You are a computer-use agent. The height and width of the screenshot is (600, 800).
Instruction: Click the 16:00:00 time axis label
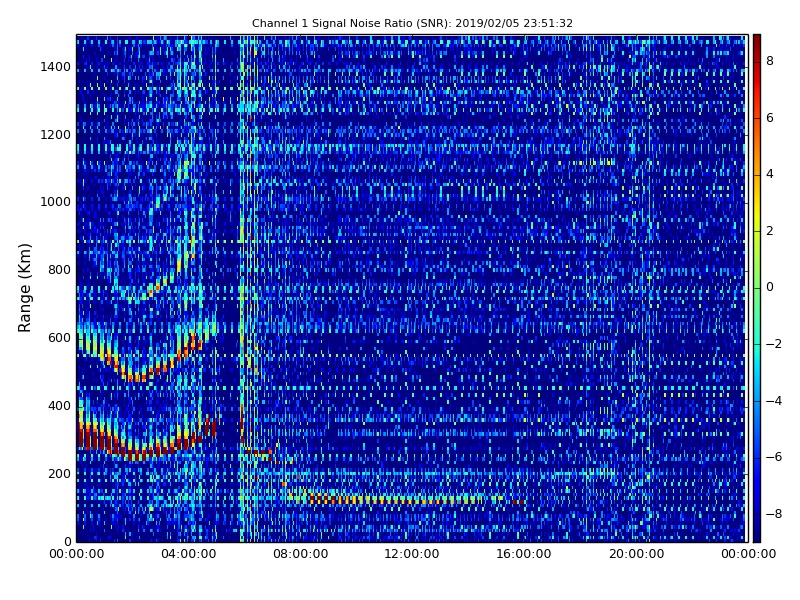coord(524,554)
